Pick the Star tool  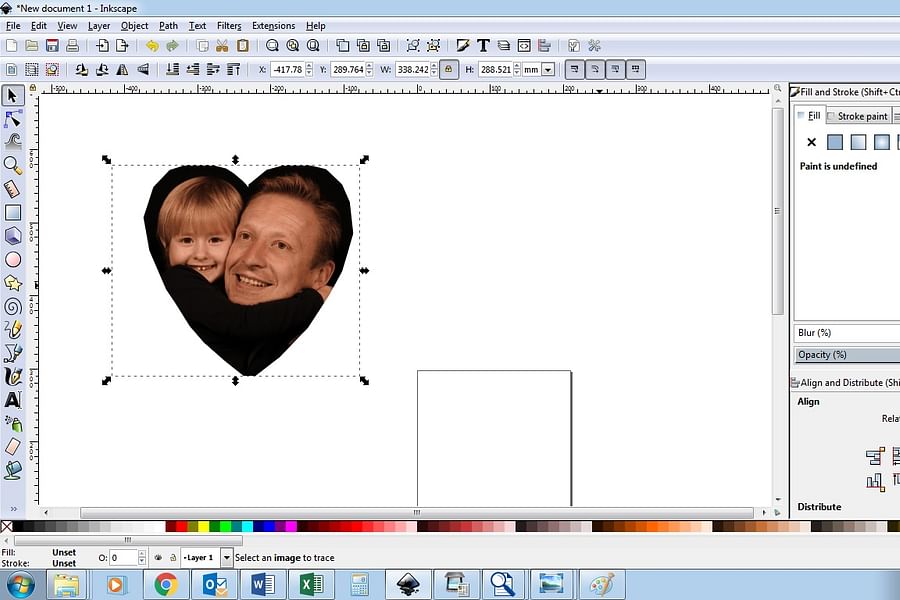click(12, 282)
